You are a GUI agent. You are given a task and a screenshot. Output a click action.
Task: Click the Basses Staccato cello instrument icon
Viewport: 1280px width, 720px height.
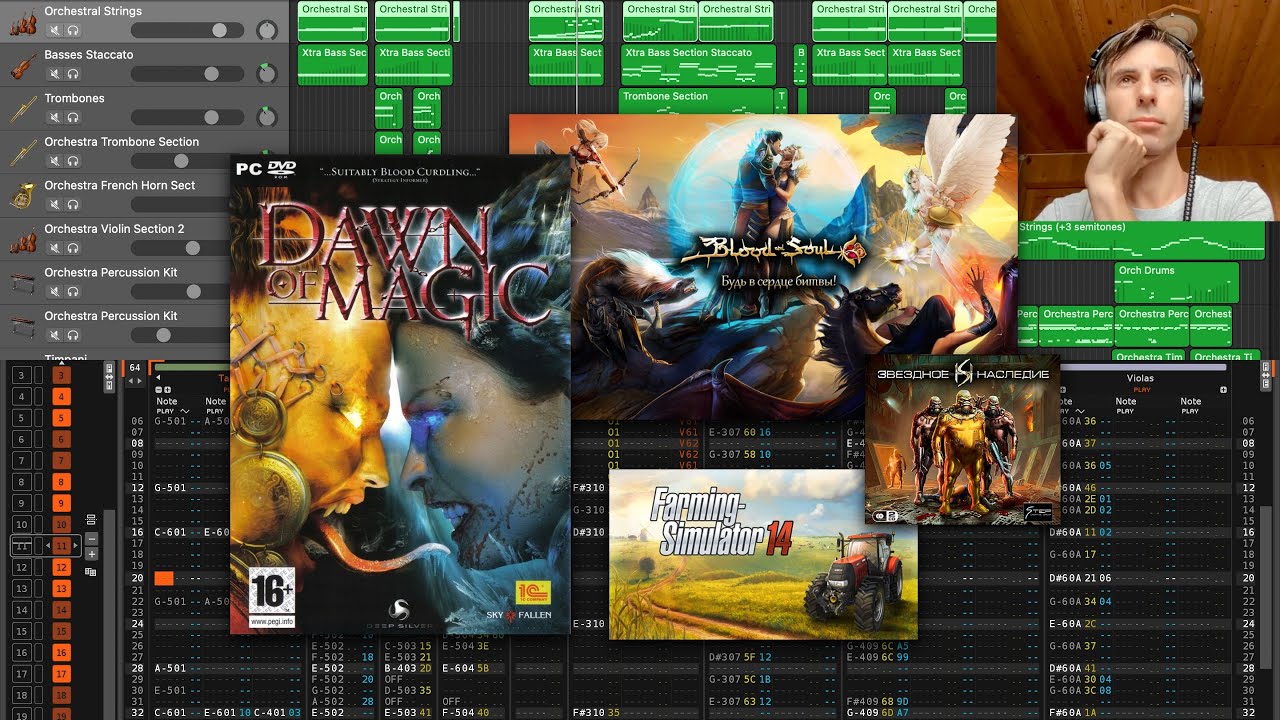[x=23, y=65]
